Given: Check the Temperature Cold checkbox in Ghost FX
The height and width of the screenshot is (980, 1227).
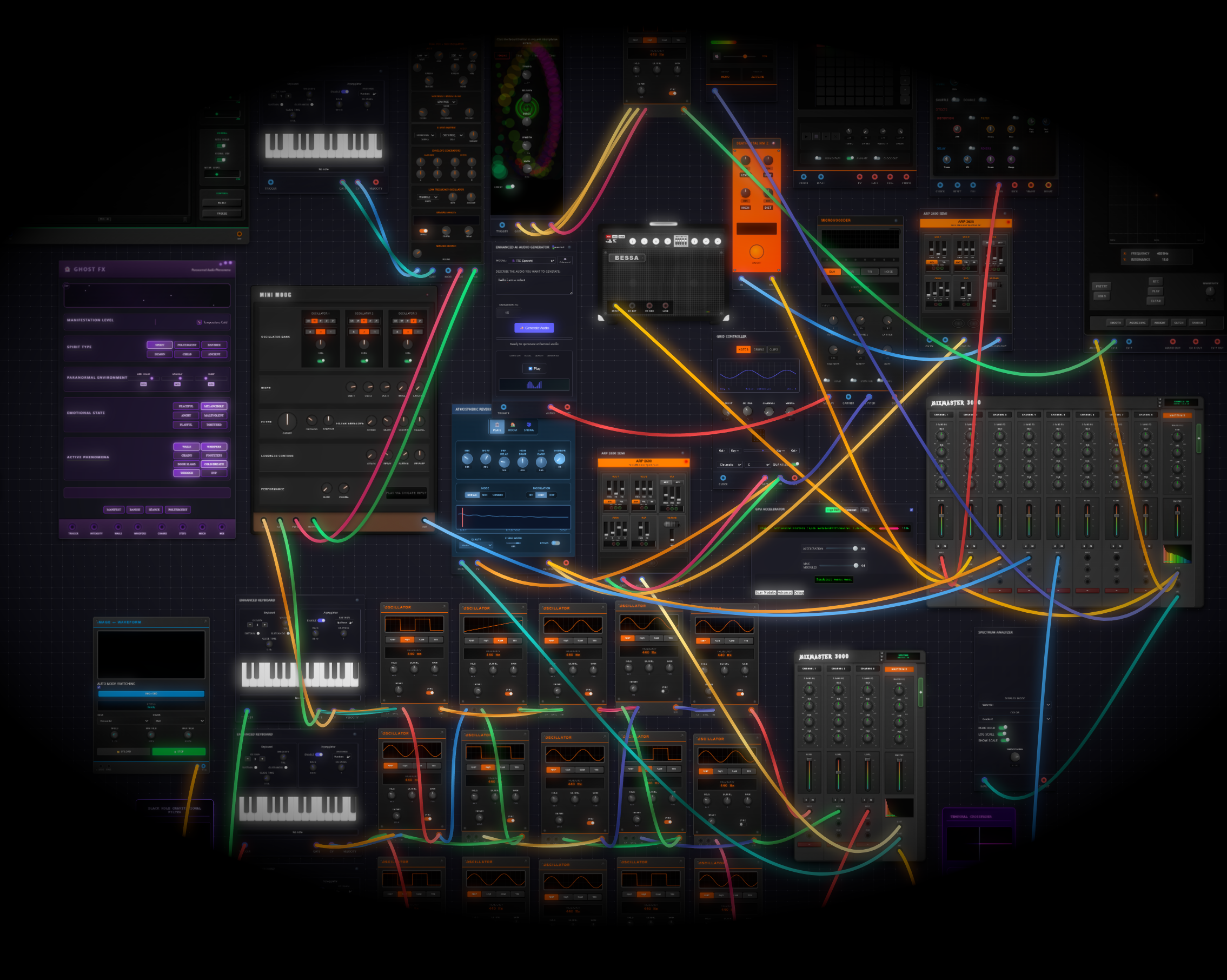Looking at the screenshot, I should [199, 322].
